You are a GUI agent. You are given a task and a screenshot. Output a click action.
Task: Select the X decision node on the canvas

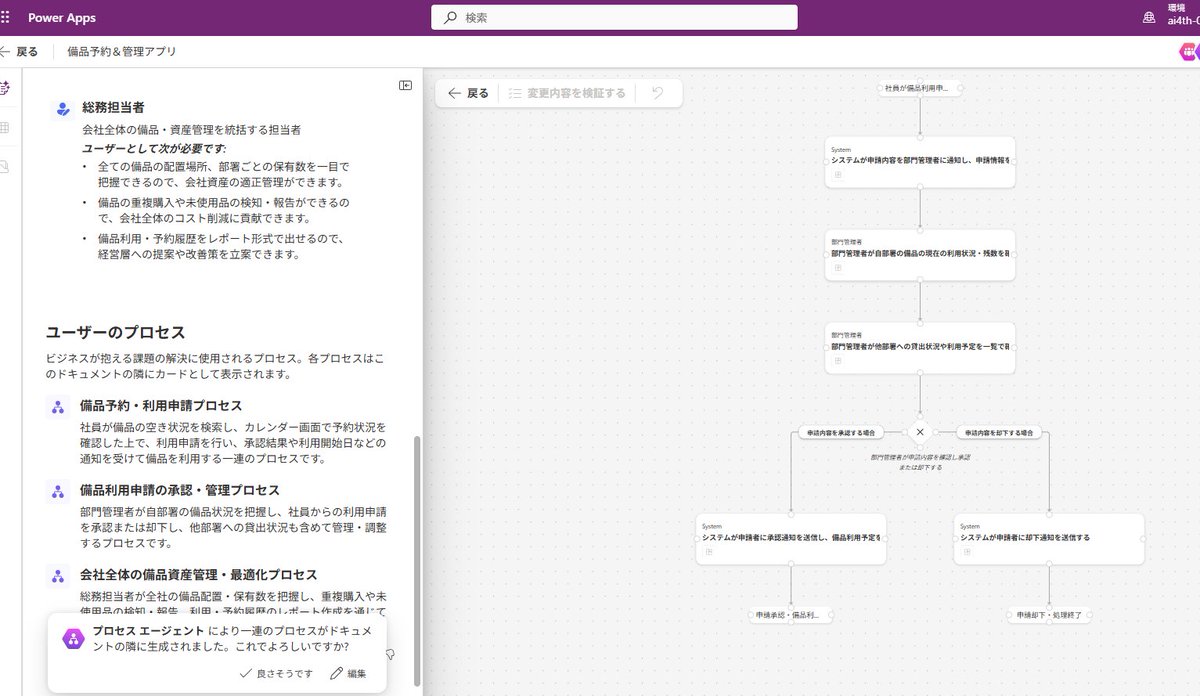click(x=920, y=433)
